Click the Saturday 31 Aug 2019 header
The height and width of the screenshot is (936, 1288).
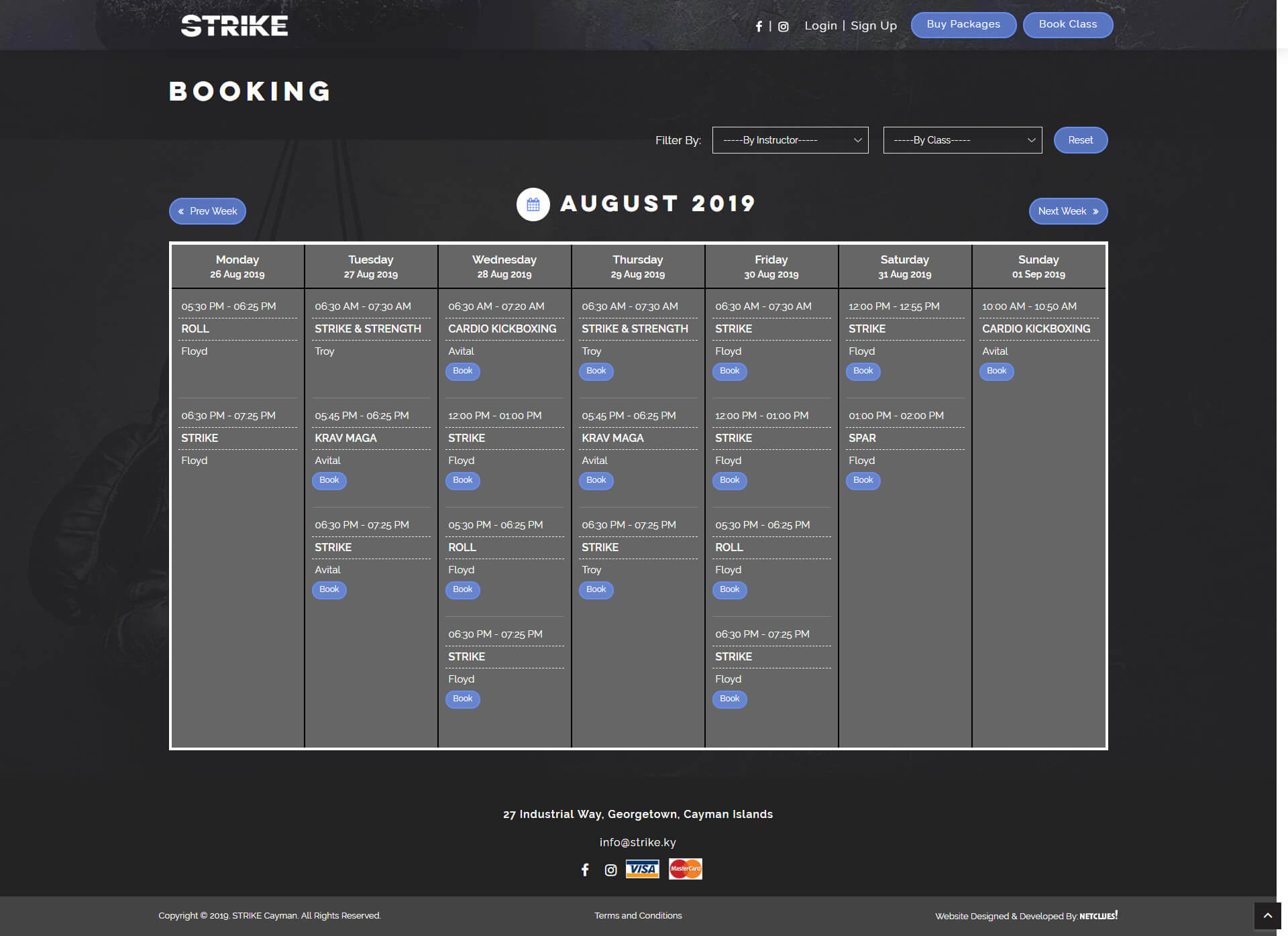[x=905, y=266]
